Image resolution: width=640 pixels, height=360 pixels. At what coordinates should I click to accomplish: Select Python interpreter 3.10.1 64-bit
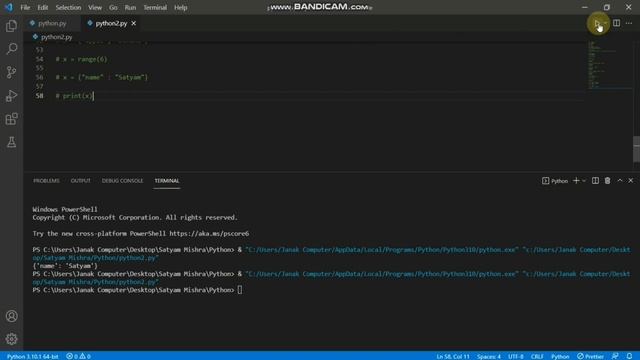tap(33, 356)
